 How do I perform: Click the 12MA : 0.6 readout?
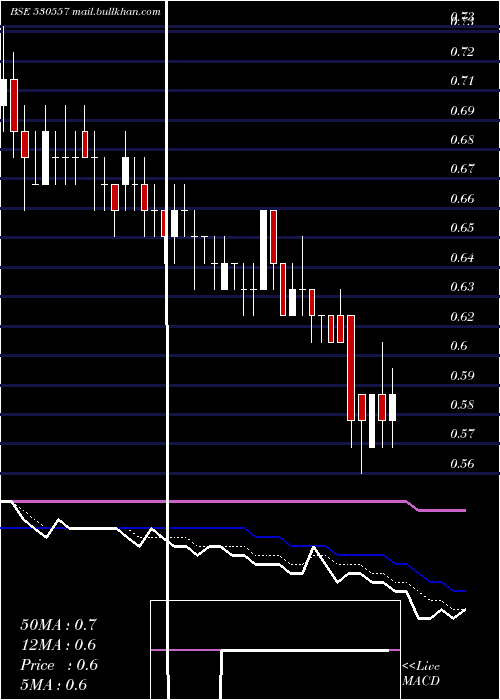point(58,645)
